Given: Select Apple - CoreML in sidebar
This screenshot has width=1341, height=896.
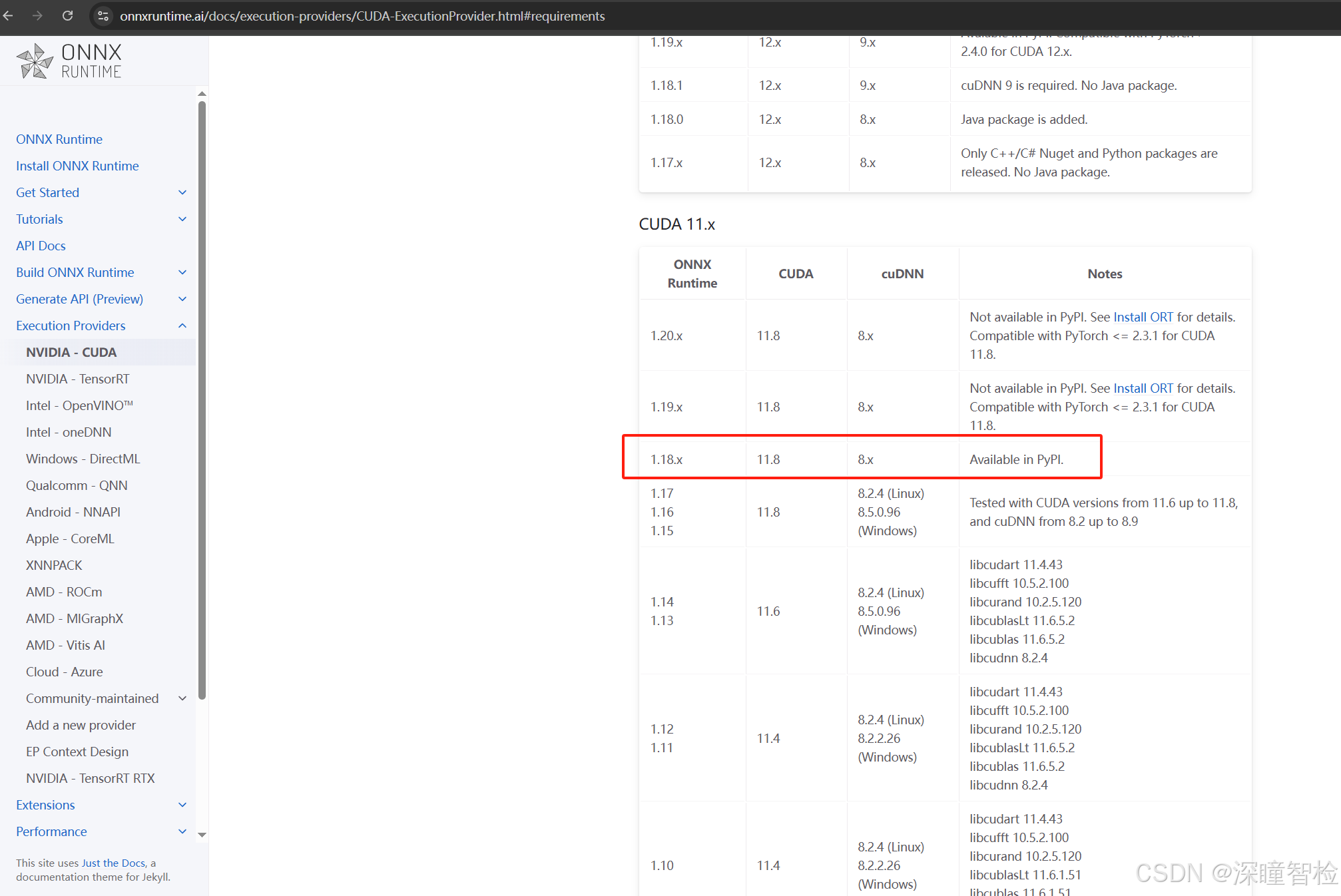Looking at the screenshot, I should pos(70,539).
